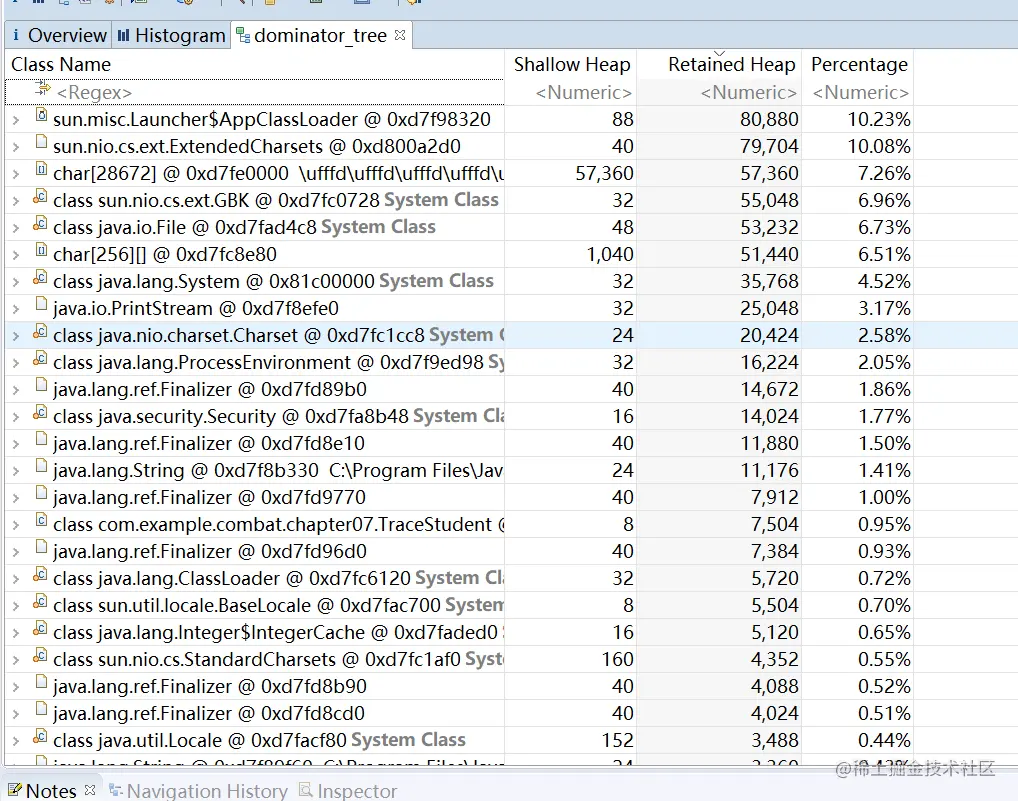The width and height of the screenshot is (1018, 801).
Task: Switch to the Overview tab
Action: coord(59,35)
